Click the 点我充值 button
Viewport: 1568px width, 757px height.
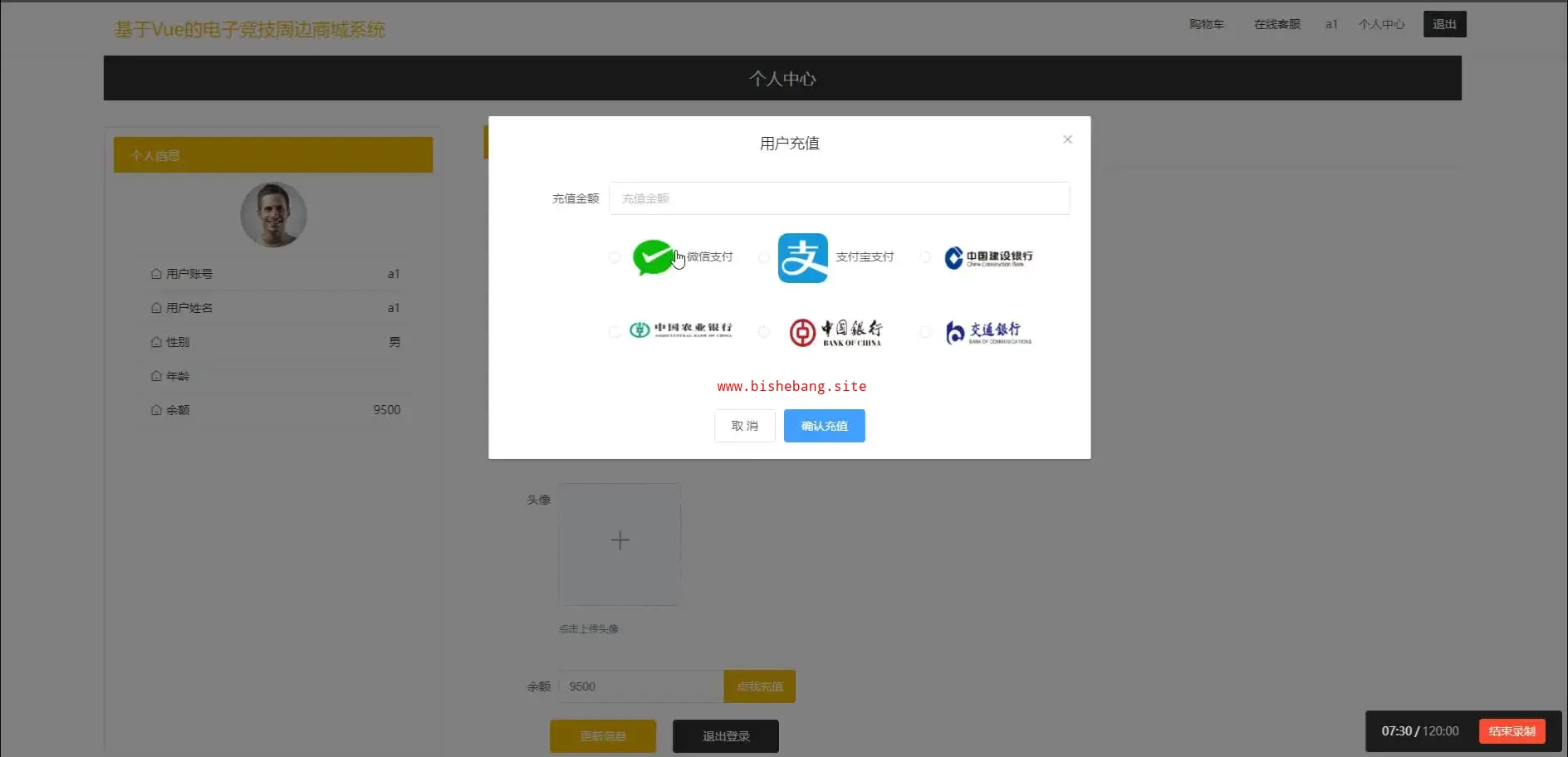(760, 686)
